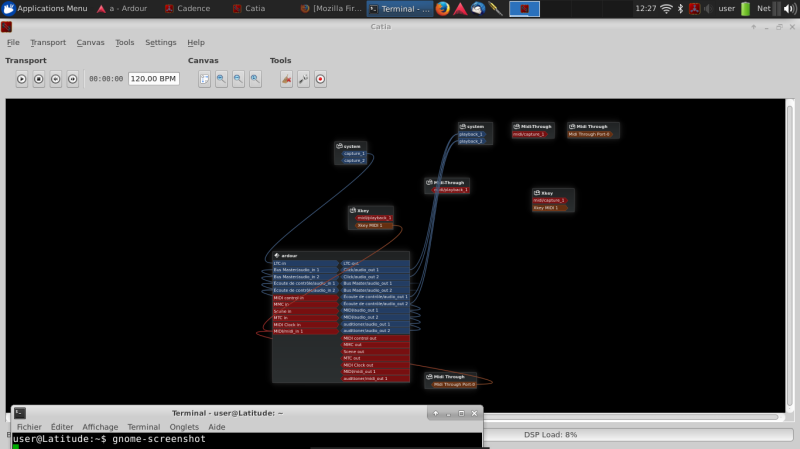This screenshot has height=449, width=800.
Task: Select the system playback client header
Action: [x=475, y=126]
